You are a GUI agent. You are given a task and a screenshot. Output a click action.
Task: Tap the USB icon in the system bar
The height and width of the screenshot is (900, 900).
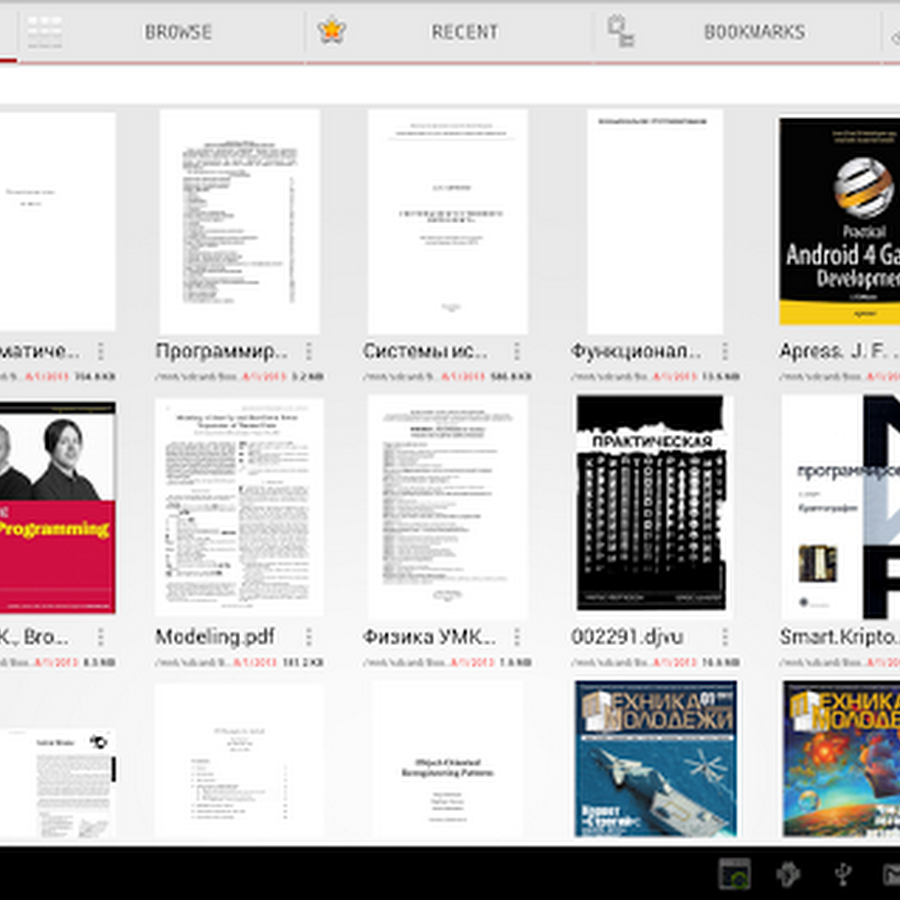843,874
